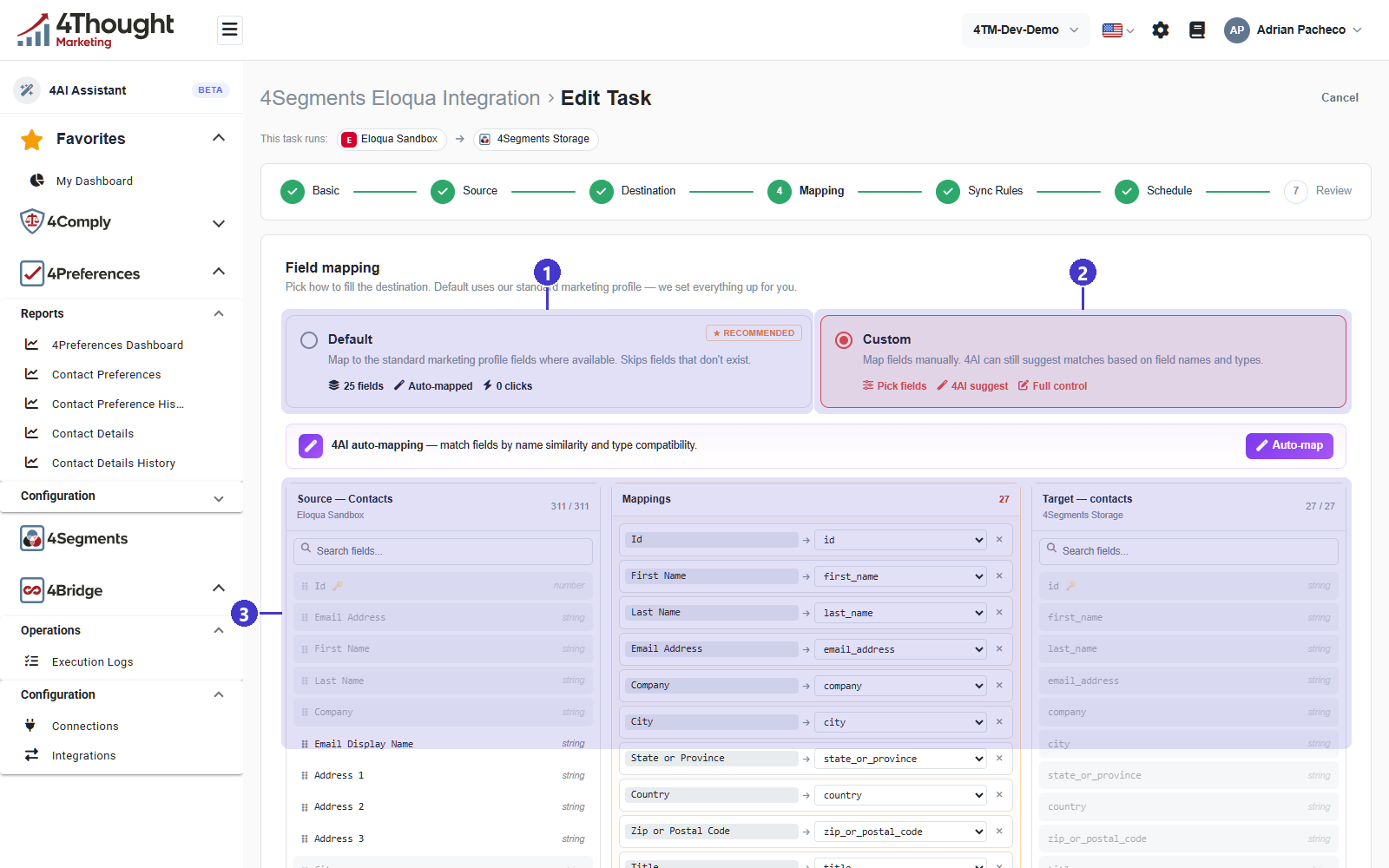The height and width of the screenshot is (868, 1389).
Task: Collapse the Operations group
Action: (x=219, y=630)
